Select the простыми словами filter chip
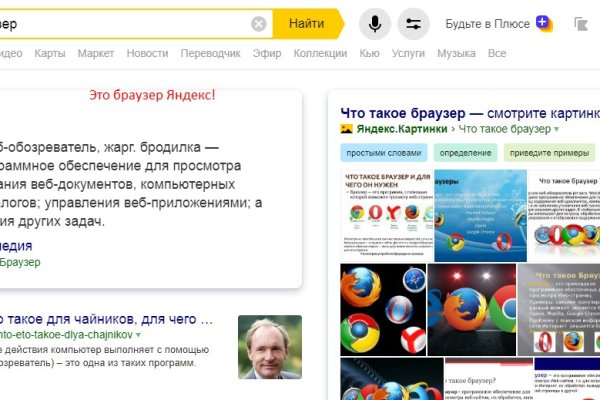600x400 pixels. coord(383,153)
